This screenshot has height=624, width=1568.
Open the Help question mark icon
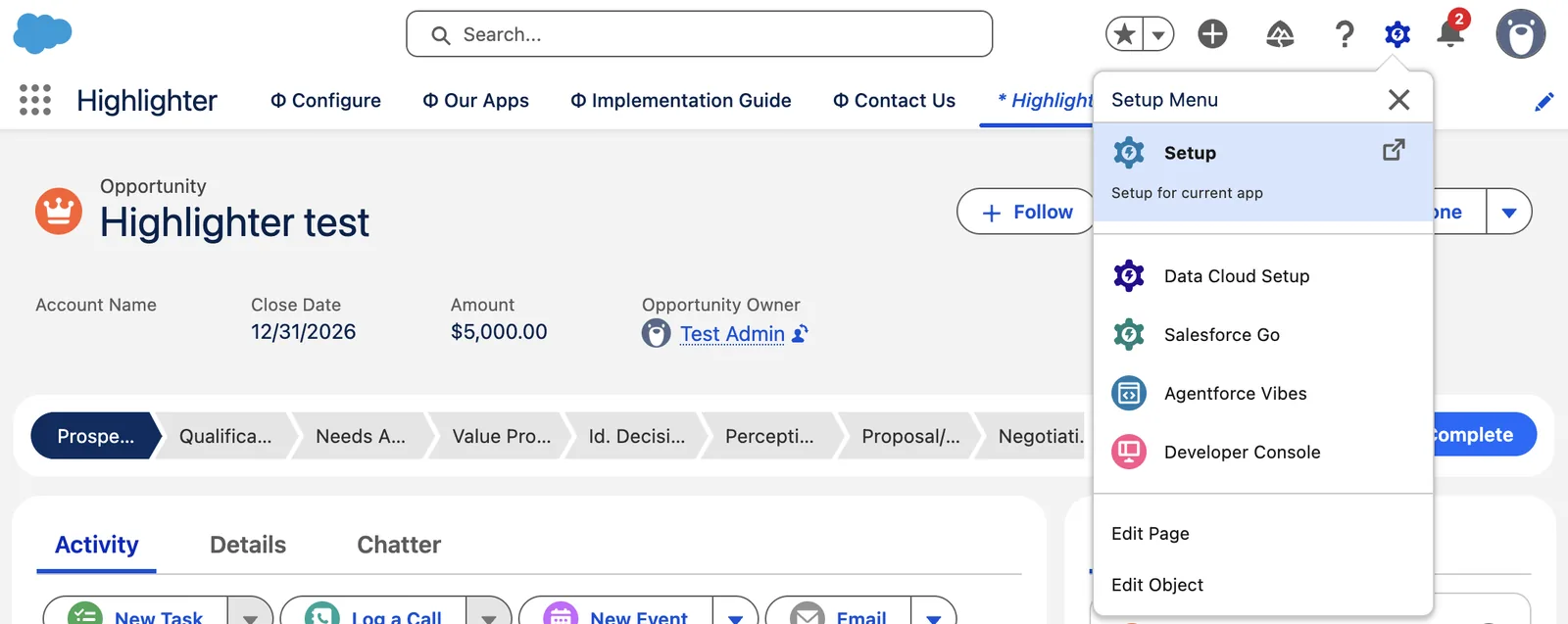[1345, 34]
